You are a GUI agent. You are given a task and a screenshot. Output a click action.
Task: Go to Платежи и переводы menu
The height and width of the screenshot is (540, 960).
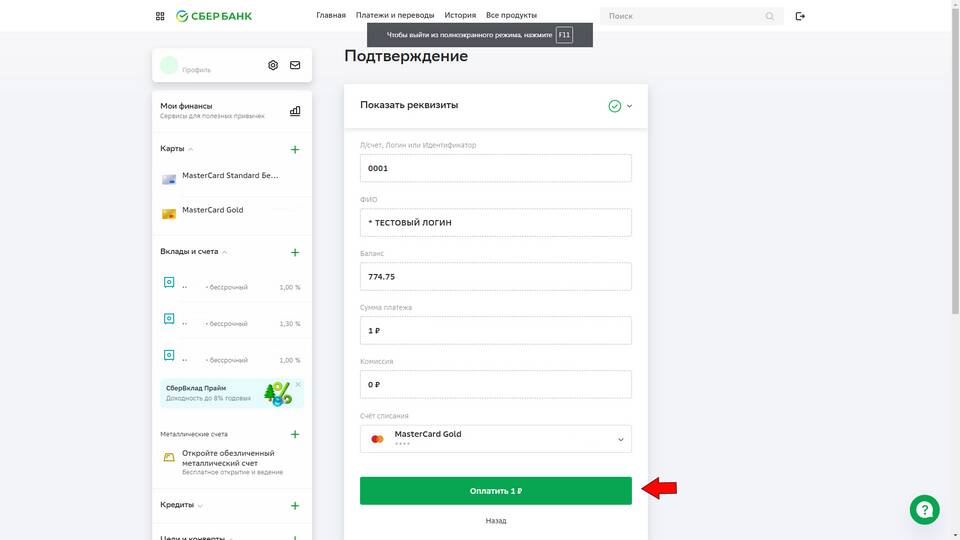[395, 15]
